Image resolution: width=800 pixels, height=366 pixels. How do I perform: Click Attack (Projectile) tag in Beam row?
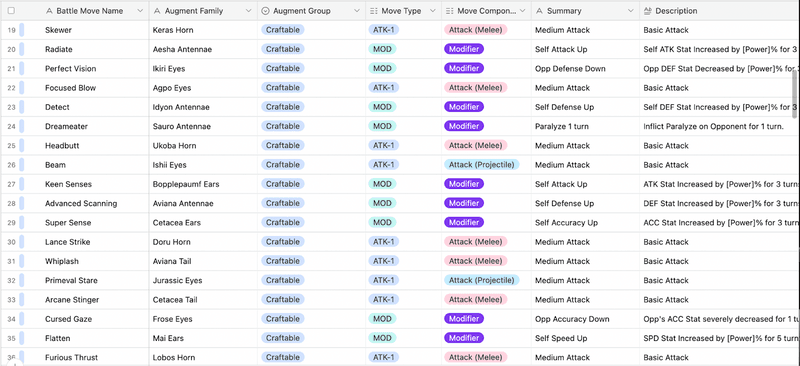[x=481, y=165]
